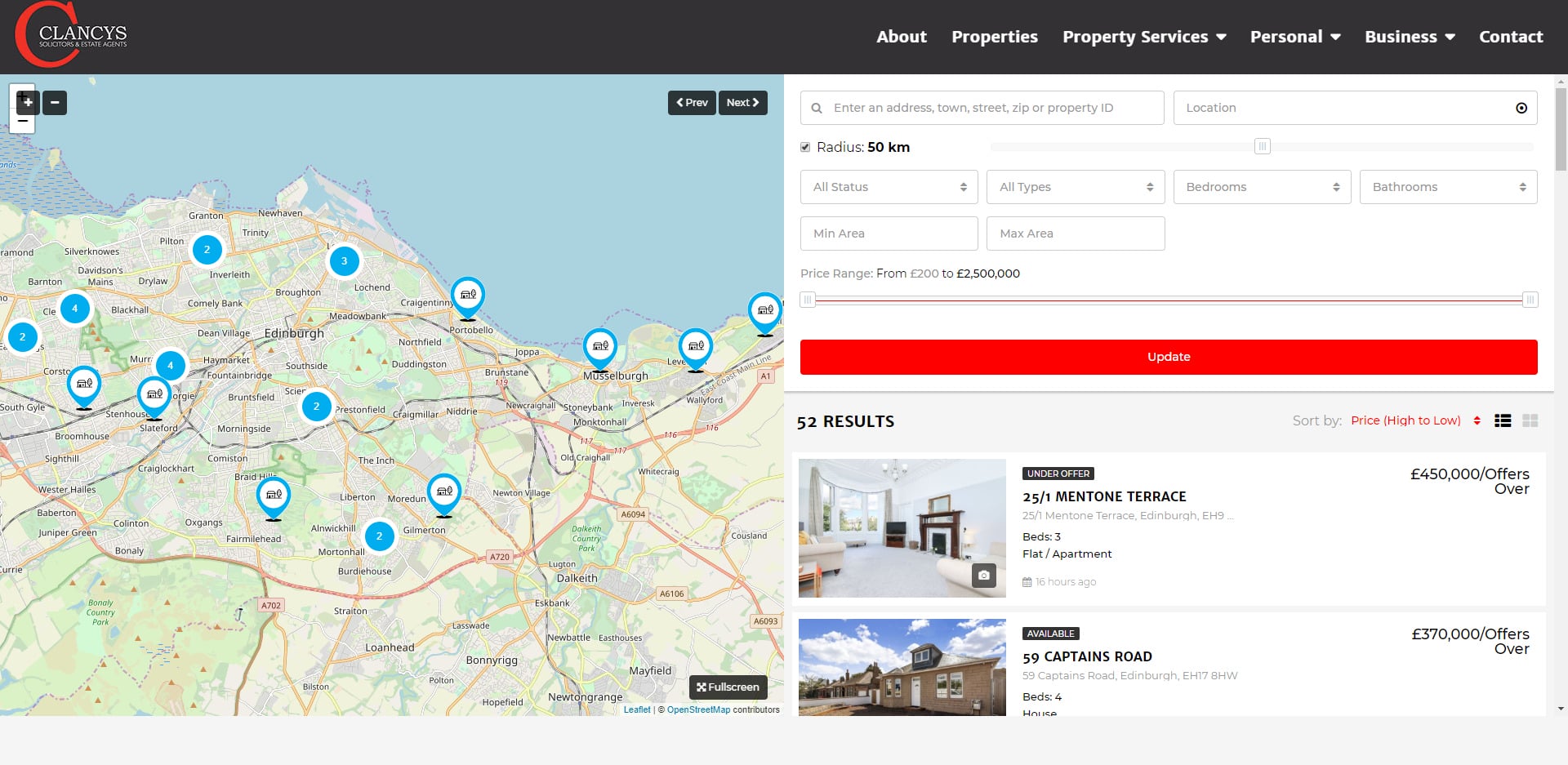The height and width of the screenshot is (765, 1568).
Task: Open the All Status dropdown
Action: pyautogui.click(x=889, y=187)
